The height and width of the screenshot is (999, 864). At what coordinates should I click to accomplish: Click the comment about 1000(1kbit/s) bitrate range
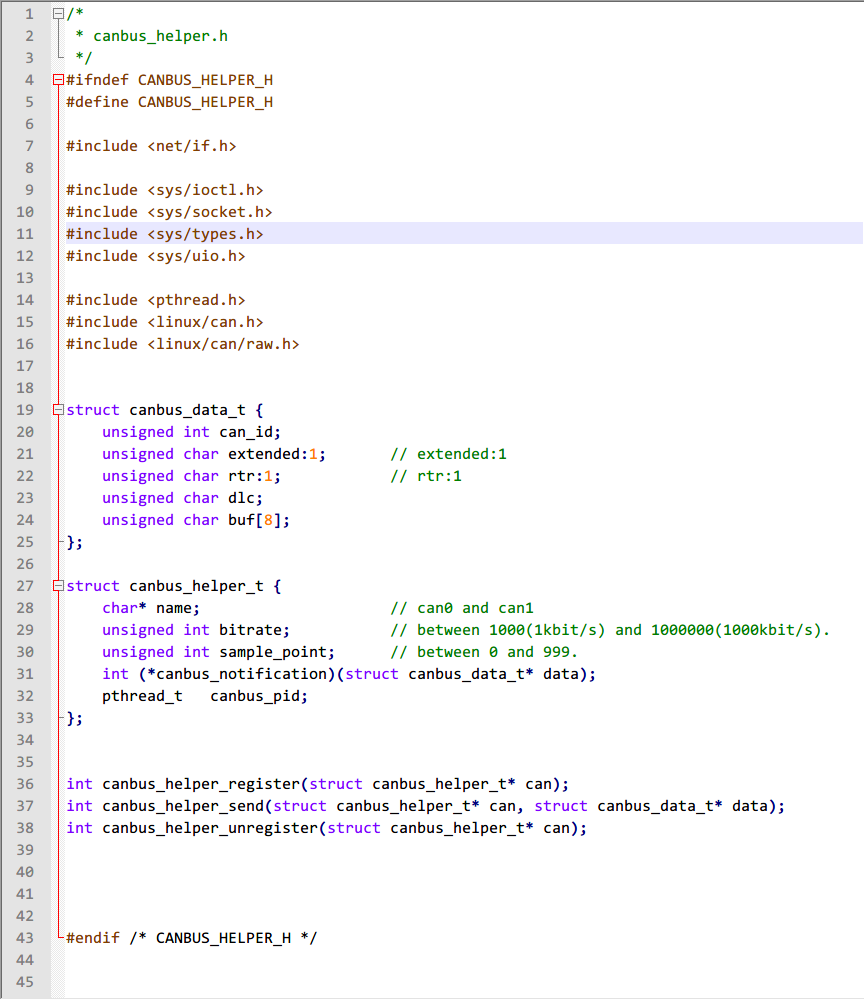pyautogui.click(x=610, y=630)
